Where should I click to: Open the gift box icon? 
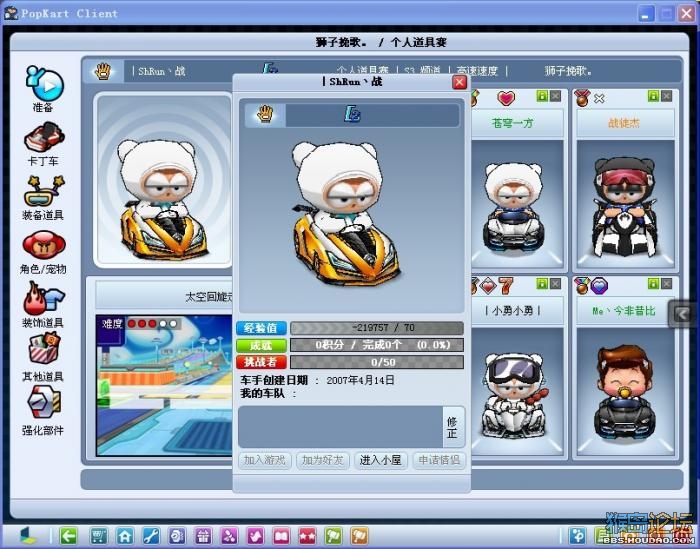203,536
